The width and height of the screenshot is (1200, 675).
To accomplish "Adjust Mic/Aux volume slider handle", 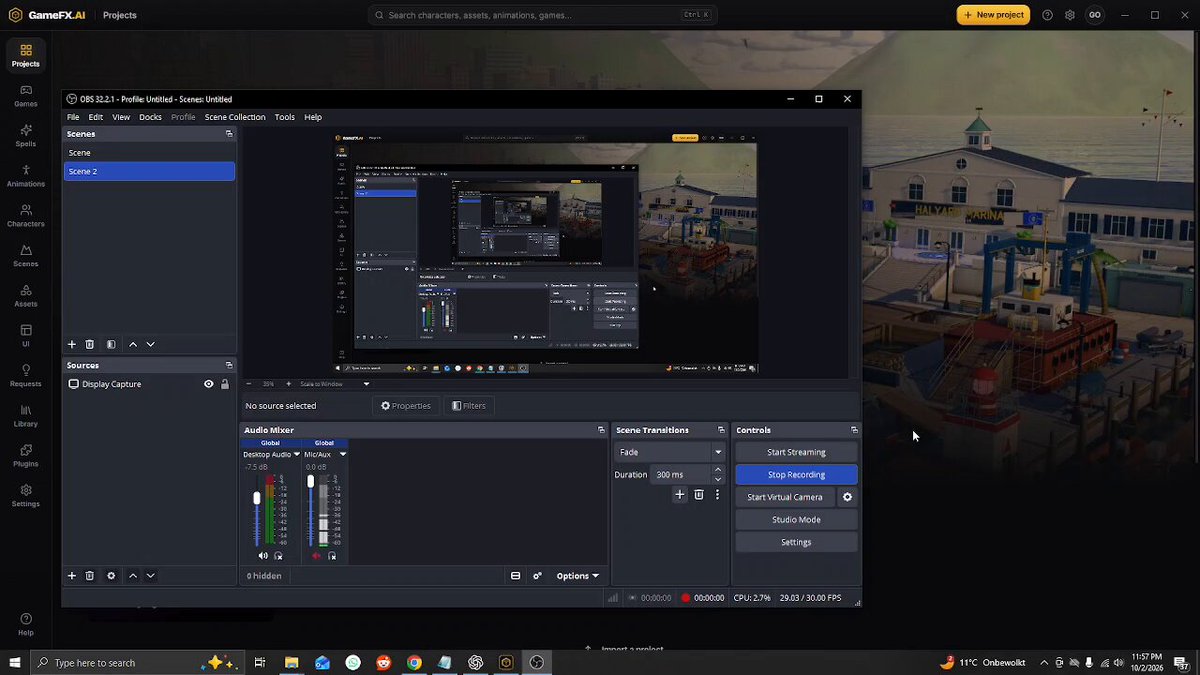I will [x=311, y=481].
